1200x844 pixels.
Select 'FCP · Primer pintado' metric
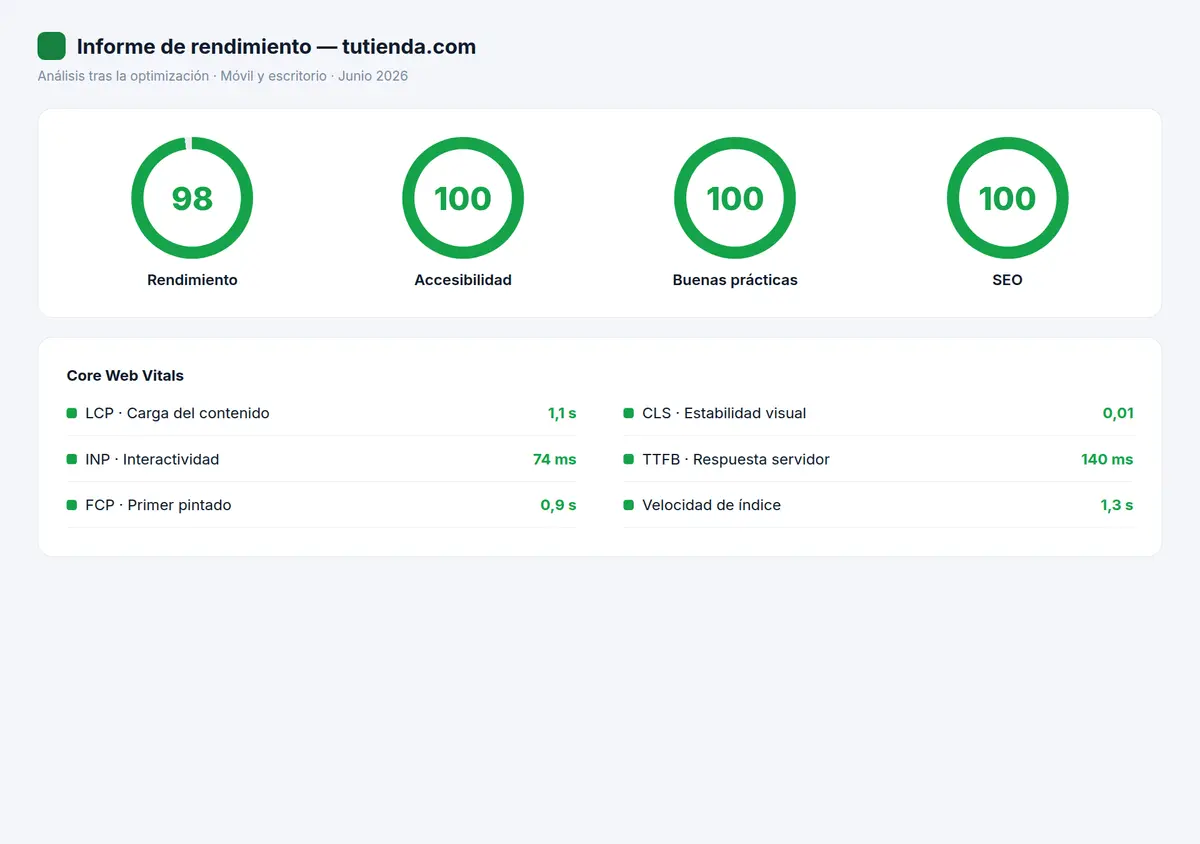[158, 505]
